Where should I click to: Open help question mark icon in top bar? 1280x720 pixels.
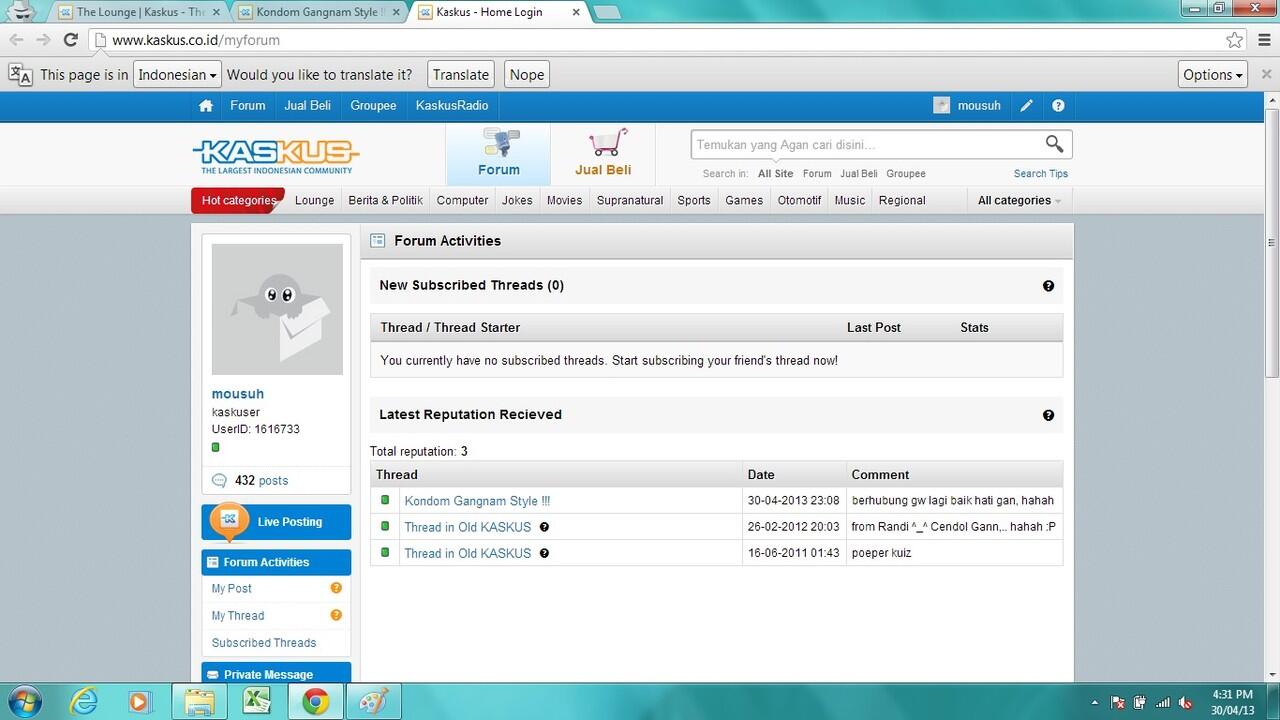(1058, 106)
